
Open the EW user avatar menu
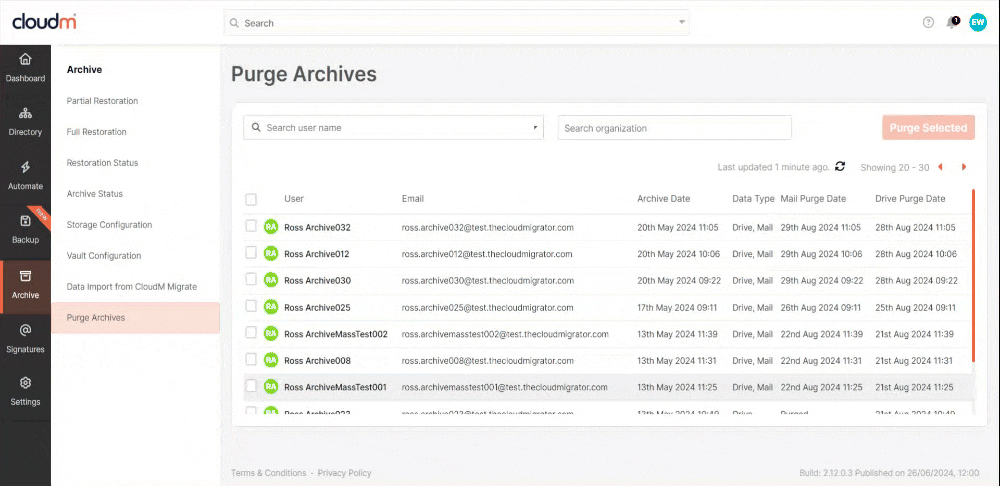[x=978, y=22]
